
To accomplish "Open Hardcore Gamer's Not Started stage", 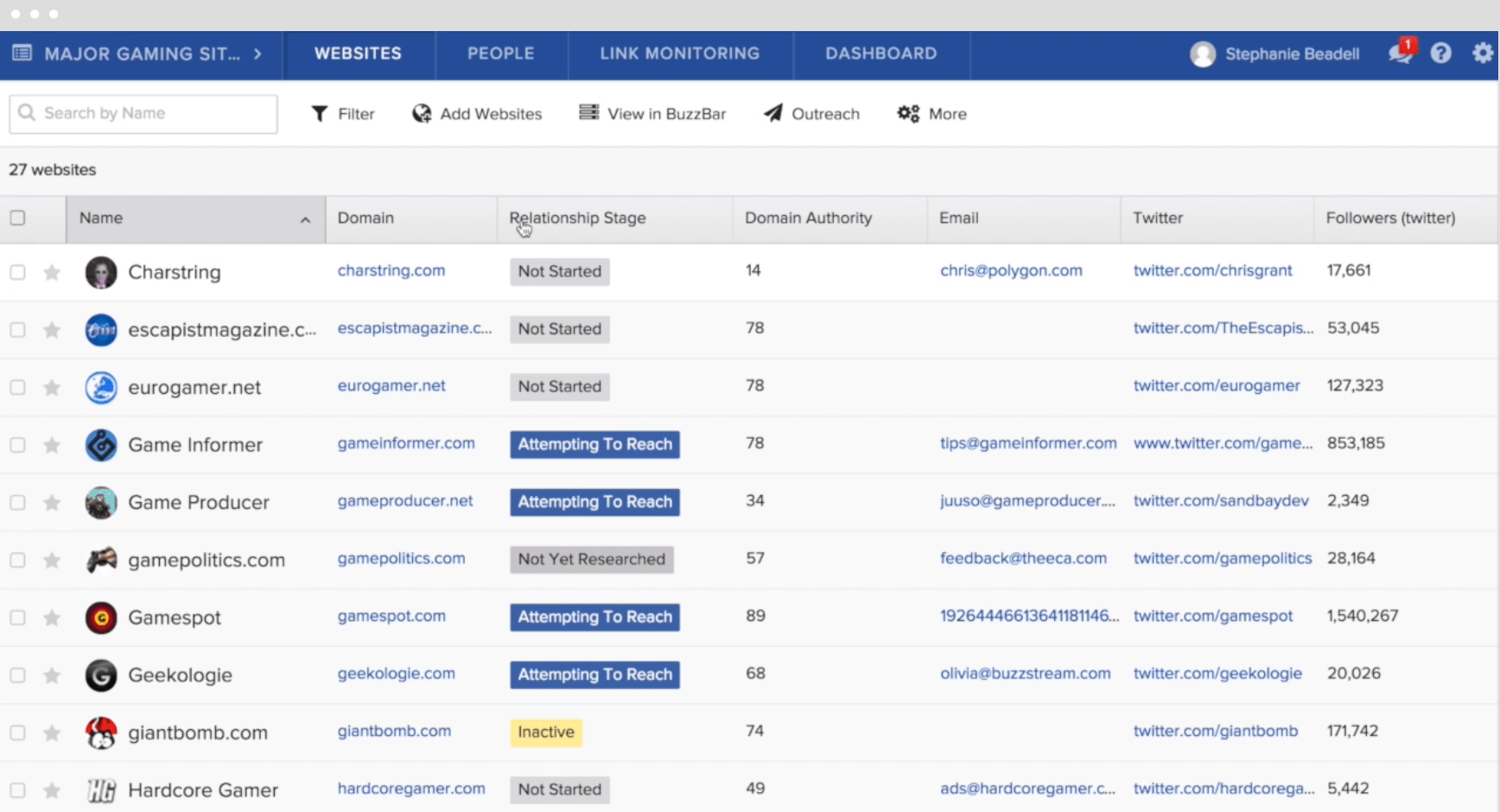I will point(560,790).
